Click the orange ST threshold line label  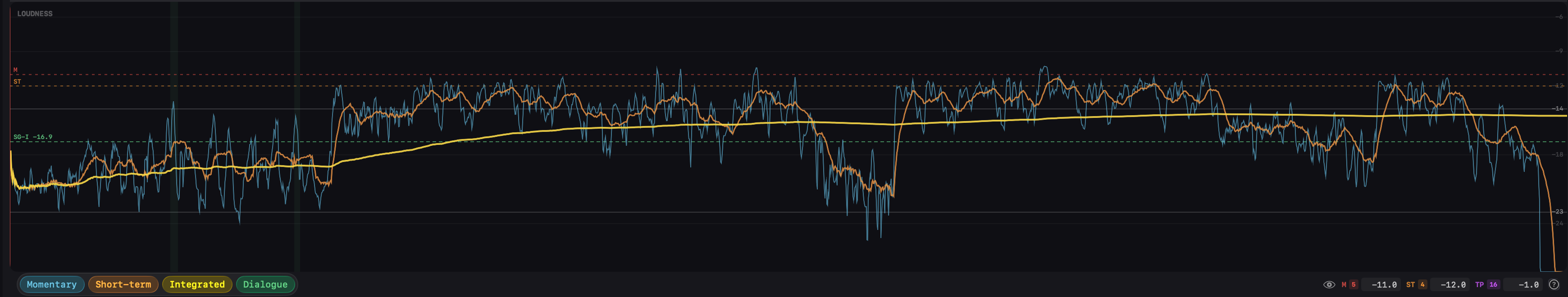click(17, 81)
